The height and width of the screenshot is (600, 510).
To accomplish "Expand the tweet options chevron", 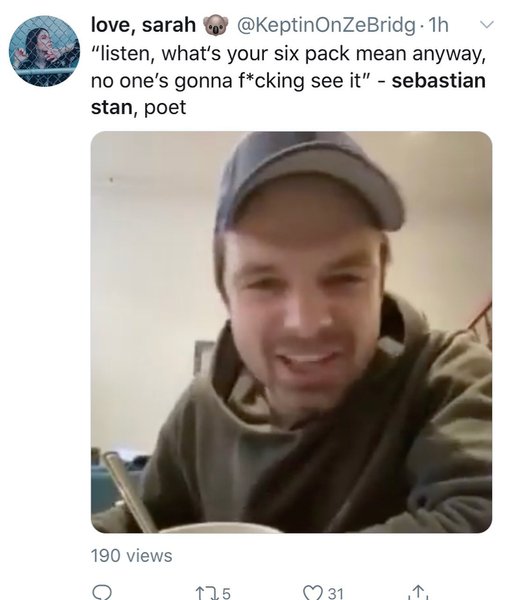I will (487, 25).
